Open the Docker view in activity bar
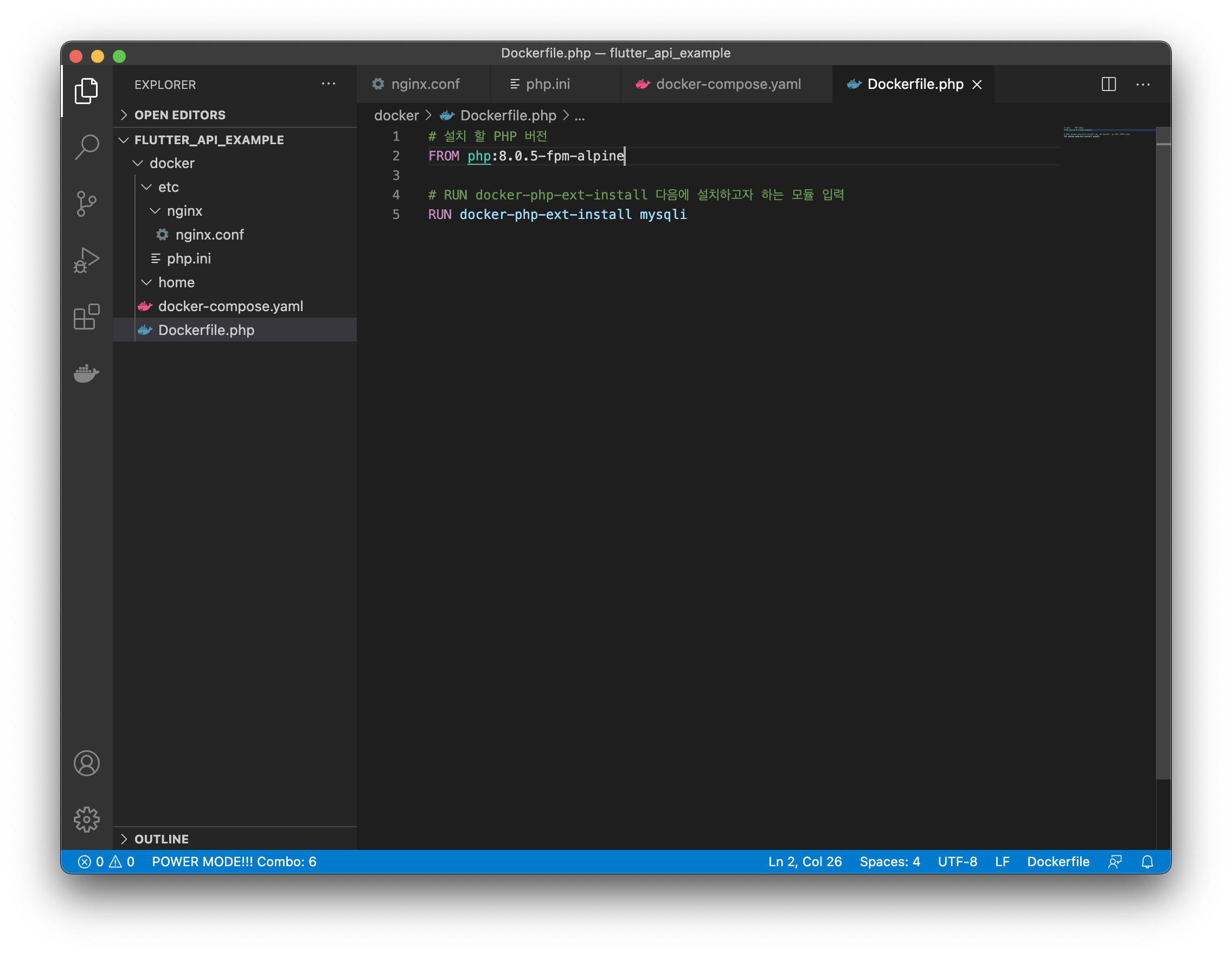The height and width of the screenshot is (954, 1232). pyautogui.click(x=86, y=373)
